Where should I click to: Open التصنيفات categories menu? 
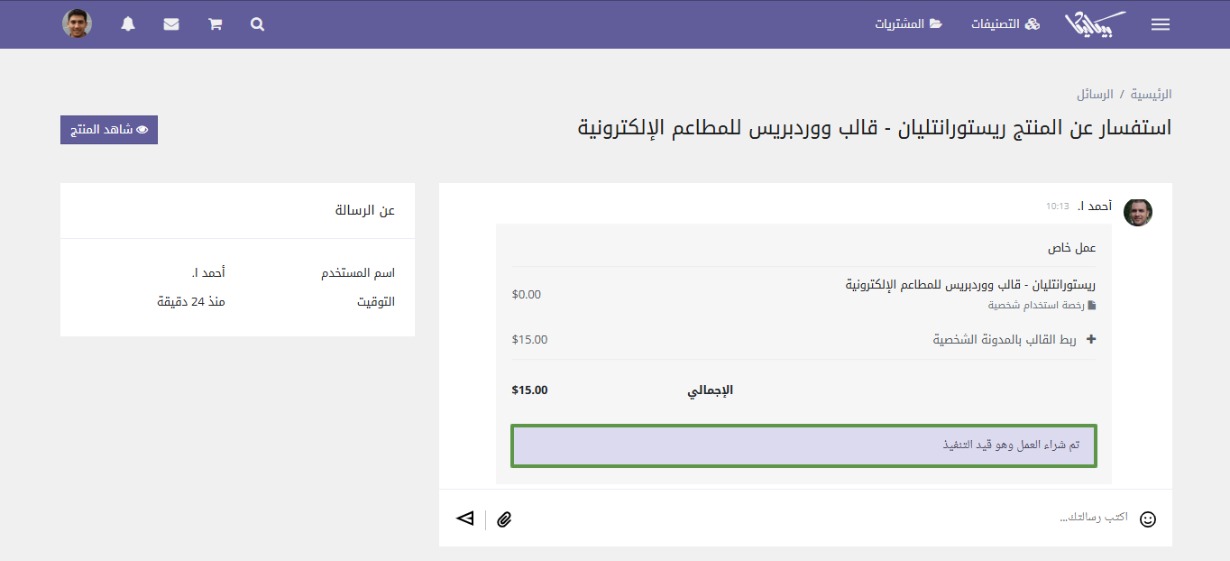click(1005, 24)
